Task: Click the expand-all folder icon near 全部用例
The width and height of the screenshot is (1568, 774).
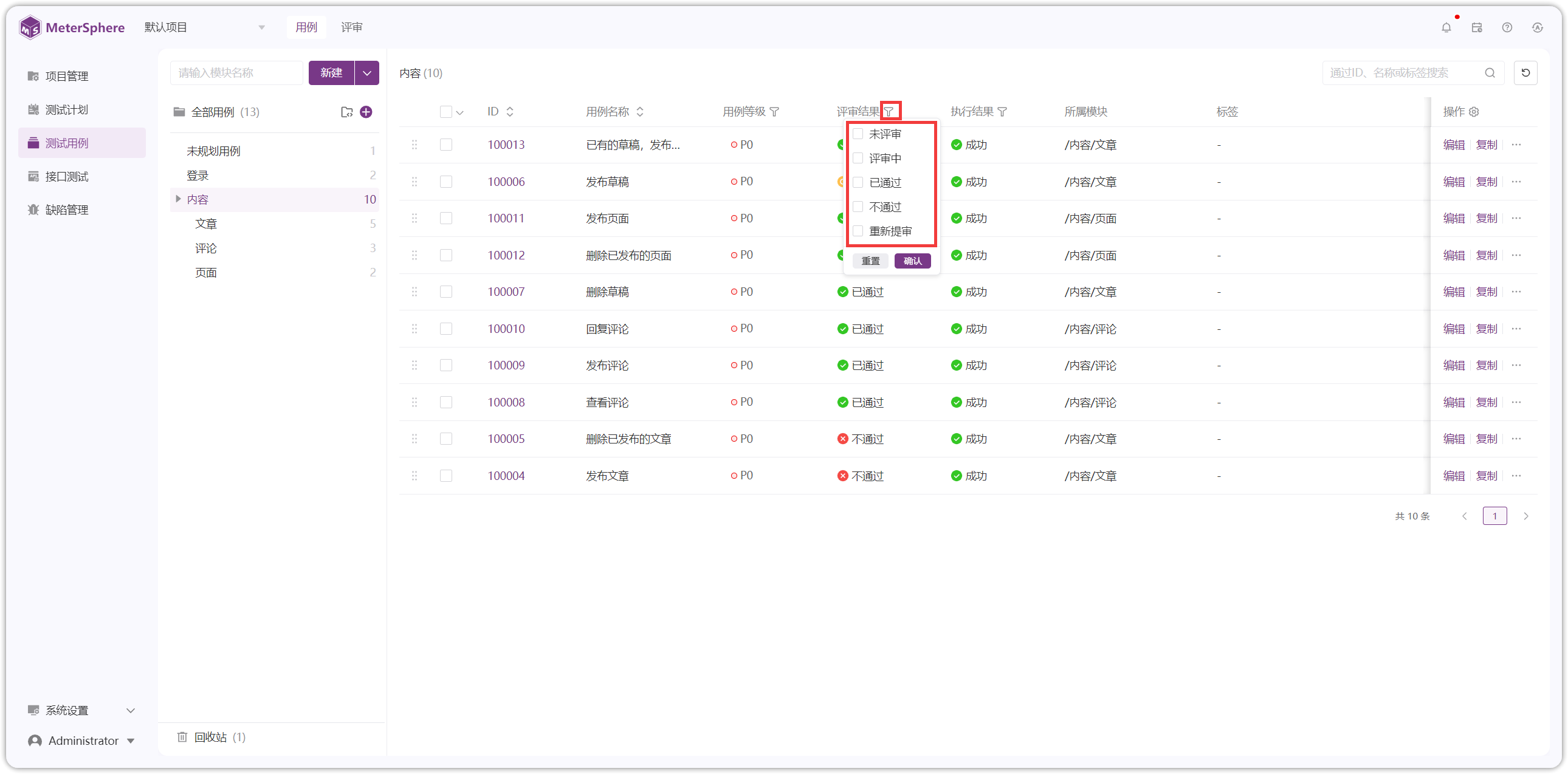Action: (x=346, y=112)
